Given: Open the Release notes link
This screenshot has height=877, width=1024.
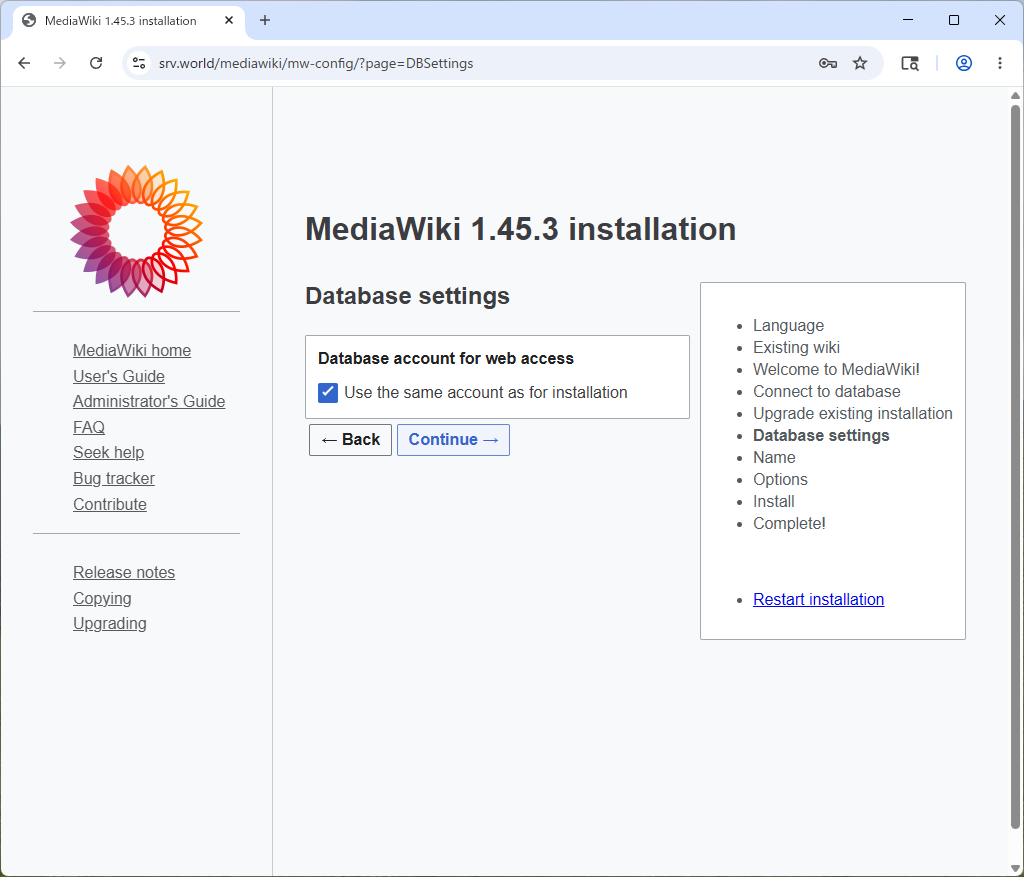Looking at the screenshot, I should click(124, 573).
